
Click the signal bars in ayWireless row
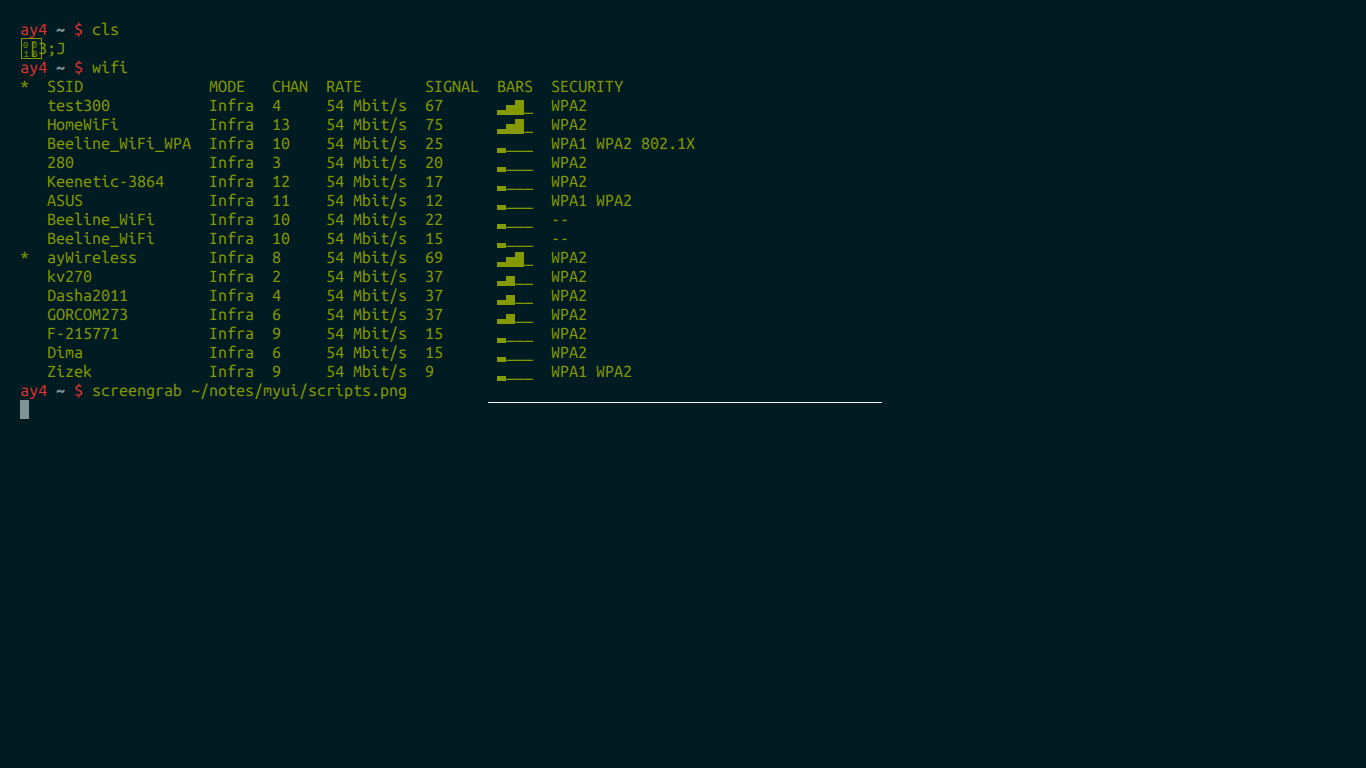click(514, 259)
